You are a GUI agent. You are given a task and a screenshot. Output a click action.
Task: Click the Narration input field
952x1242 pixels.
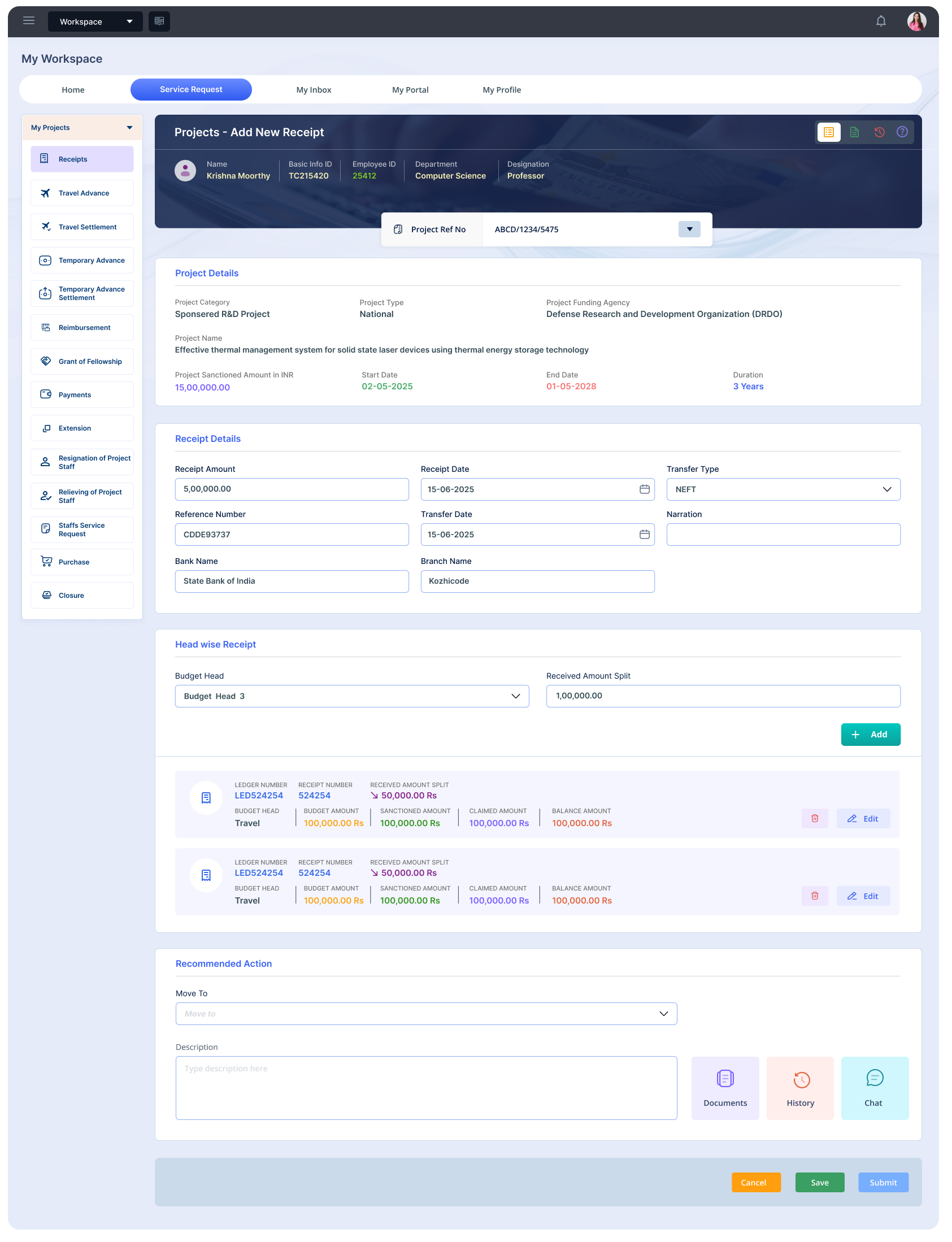(x=783, y=535)
